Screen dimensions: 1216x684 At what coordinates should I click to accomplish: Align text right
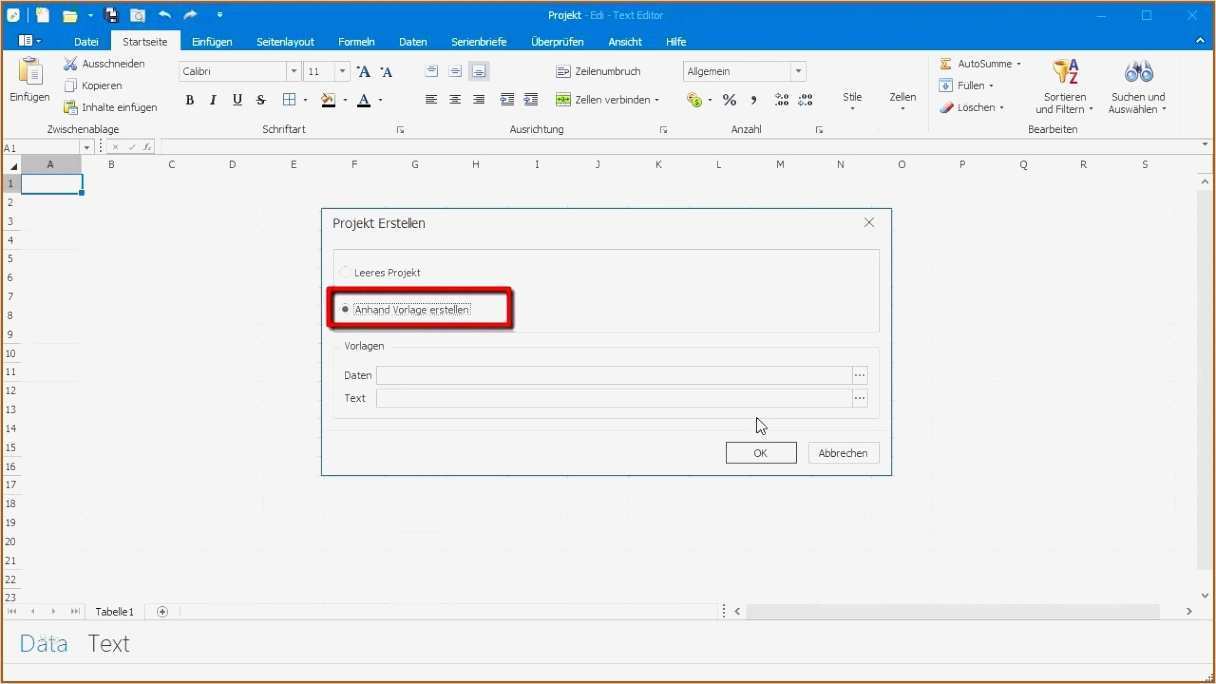(x=479, y=100)
